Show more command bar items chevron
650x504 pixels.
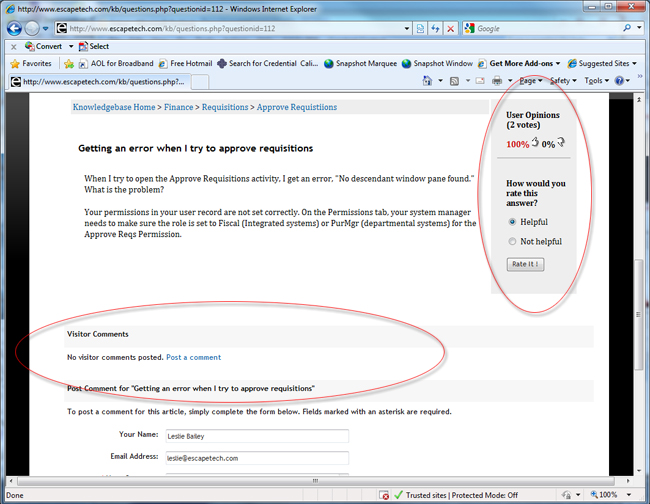[x=640, y=76]
